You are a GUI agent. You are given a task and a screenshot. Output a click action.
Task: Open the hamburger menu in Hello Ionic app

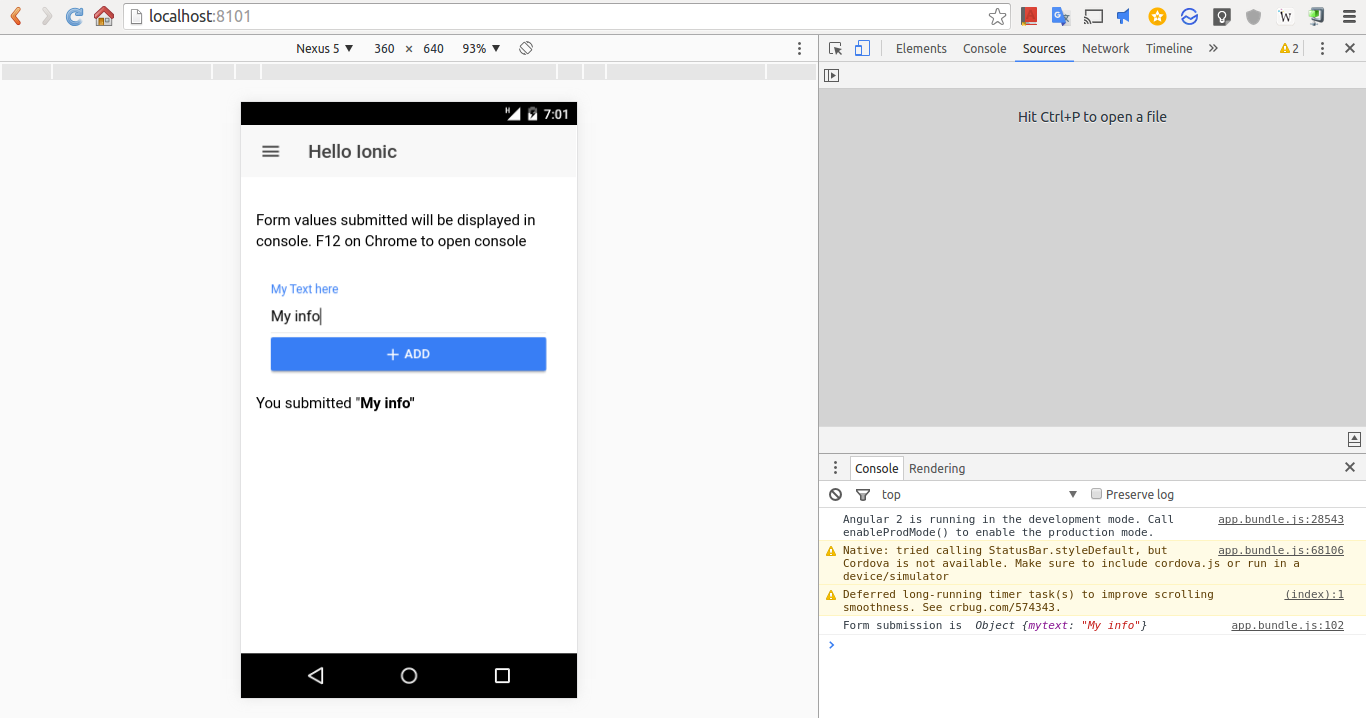click(x=270, y=151)
